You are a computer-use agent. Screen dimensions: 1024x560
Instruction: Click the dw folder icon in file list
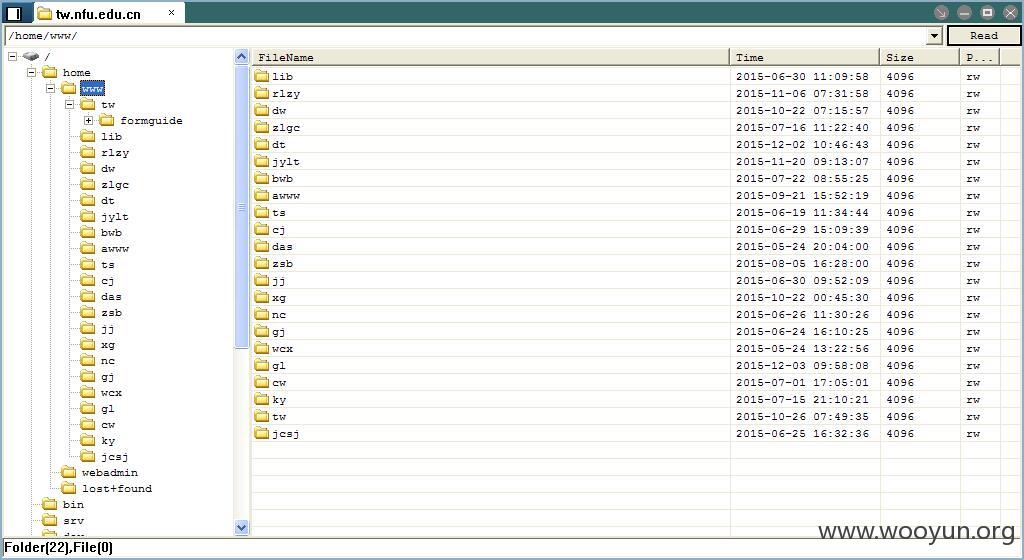click(x=262, y=110)
